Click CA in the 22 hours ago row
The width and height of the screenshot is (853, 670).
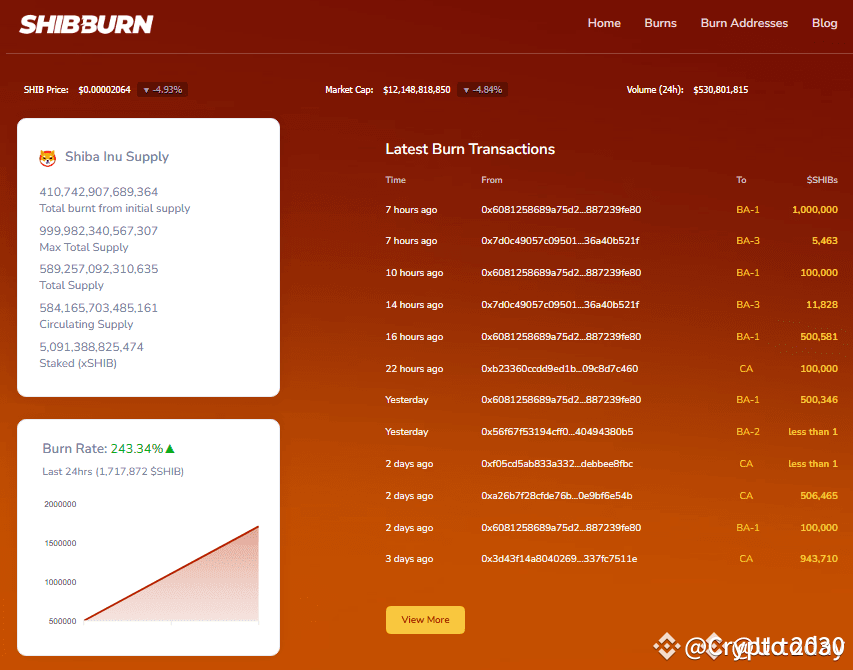pos(746,368)
